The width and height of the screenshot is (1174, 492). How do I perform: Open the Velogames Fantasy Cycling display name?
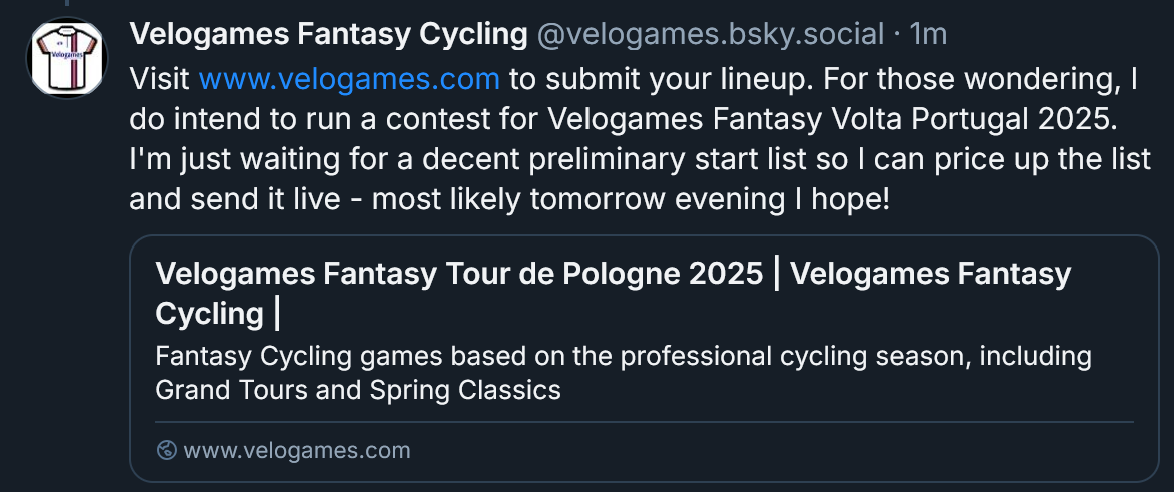click(328, 35)
